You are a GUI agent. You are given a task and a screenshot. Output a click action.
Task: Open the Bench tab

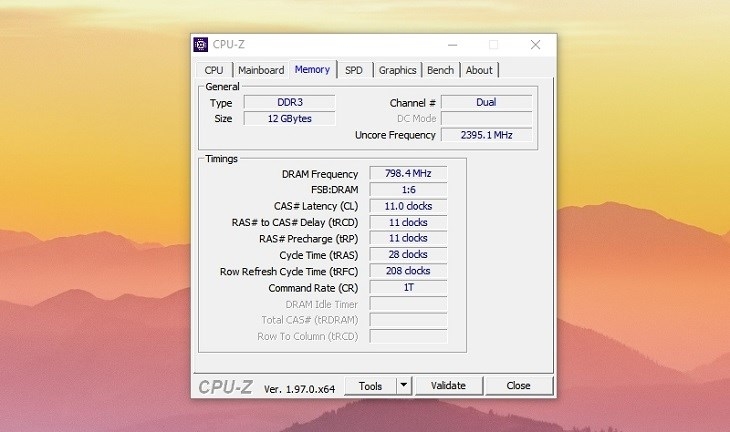pos(440,70)
